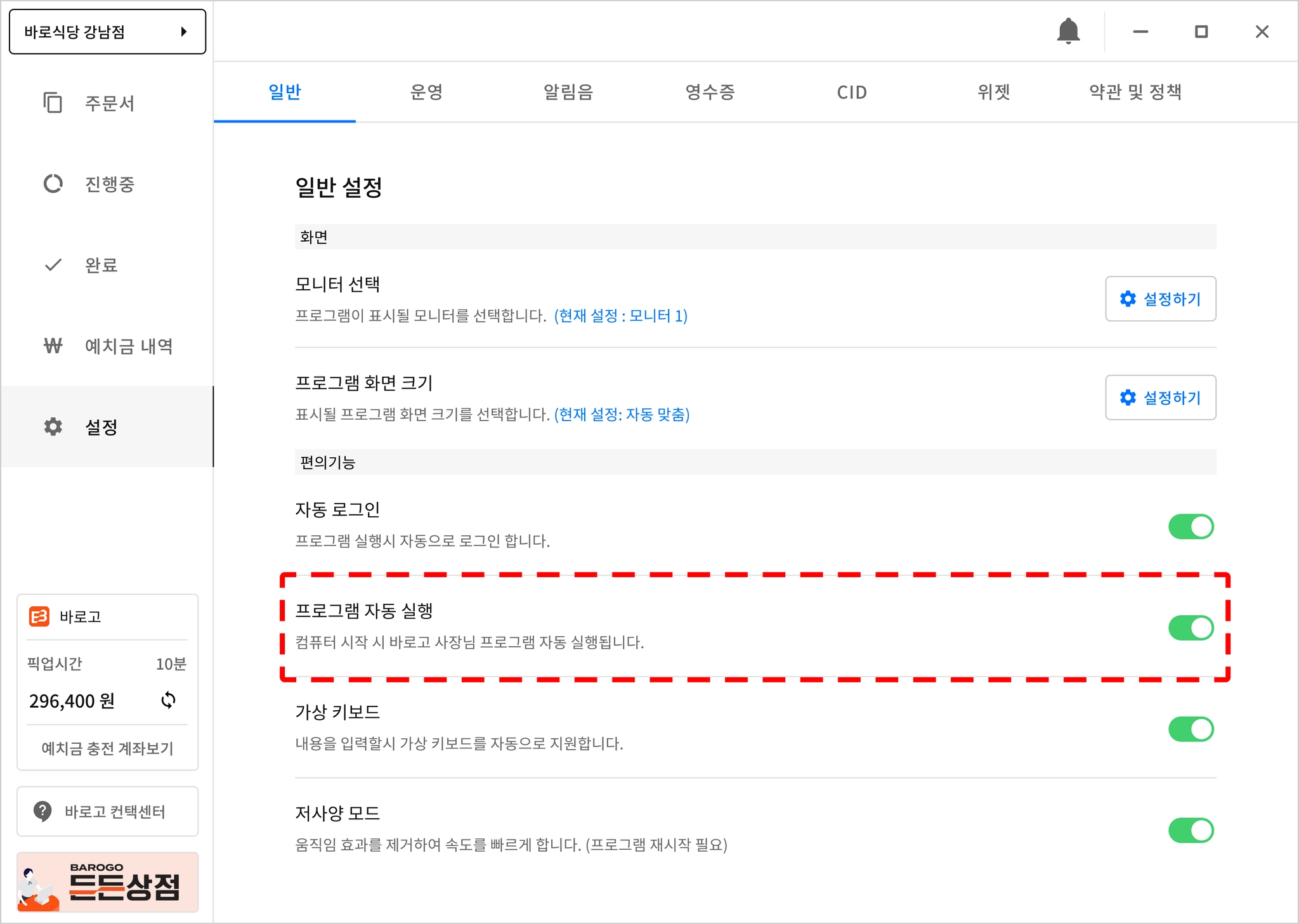Turn off 프로그램 자동 실행 switch
Image resolution: width=1299 pixels, height=924 pixels.
coord(1191,628)
